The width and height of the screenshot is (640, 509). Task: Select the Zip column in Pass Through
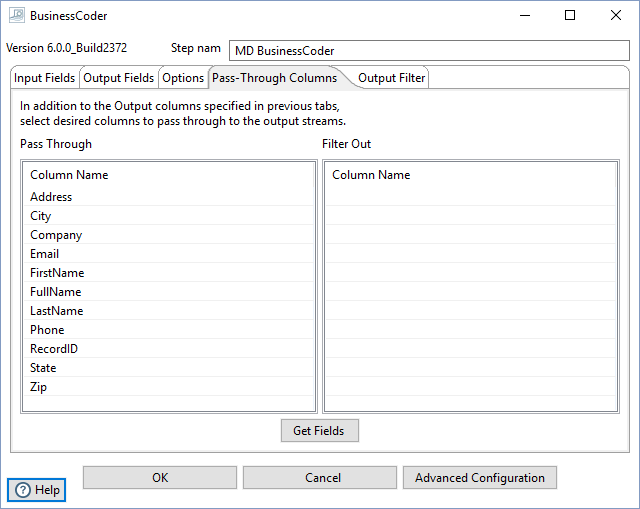(x=39, y=387)
